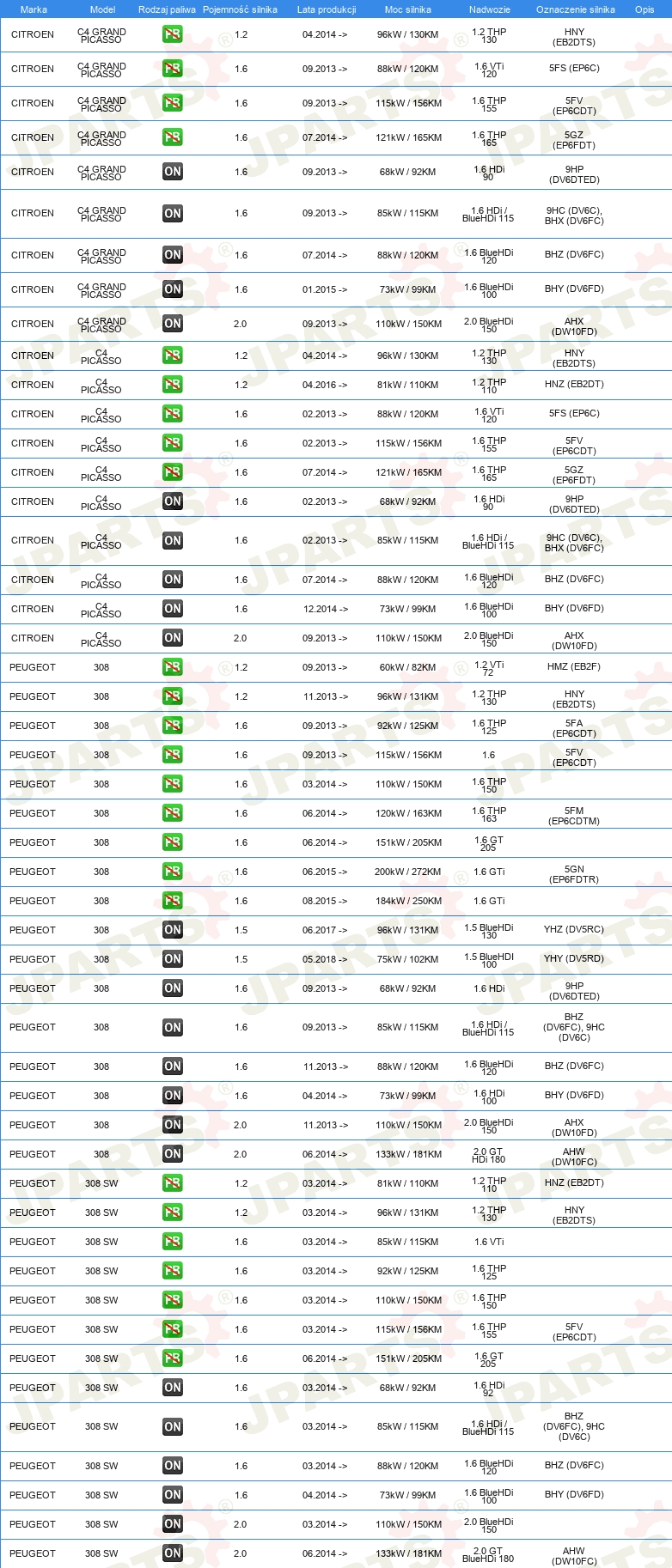Image resolution: width=672 pixels, height=1568 pixels.
Task: Click petrol icon in Peugeot 308 5FA (EP6CDT) row
Action: [x=173, y=726]
